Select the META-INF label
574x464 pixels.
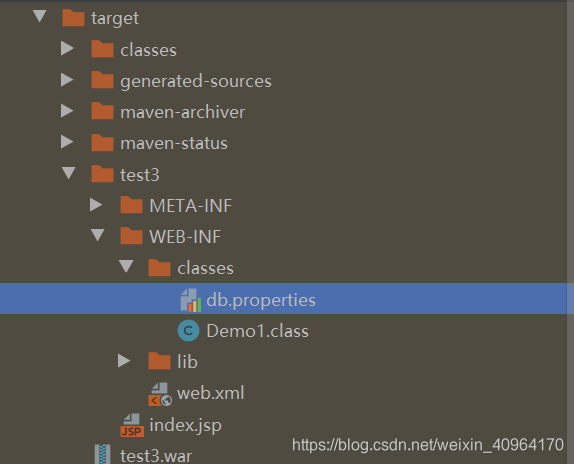(x=190, y=206)
